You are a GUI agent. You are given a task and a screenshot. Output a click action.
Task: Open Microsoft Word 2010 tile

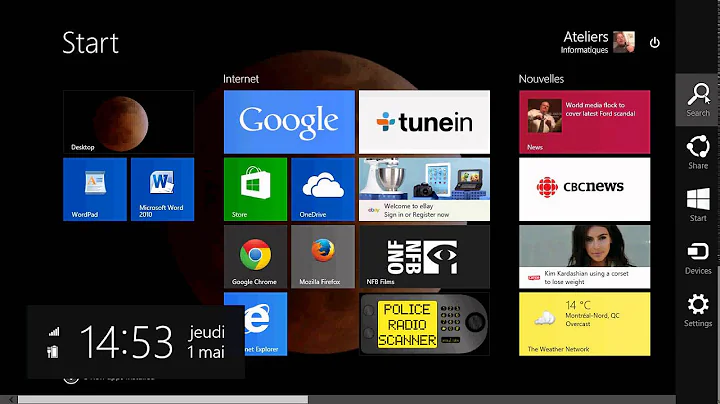pos(163,189)
